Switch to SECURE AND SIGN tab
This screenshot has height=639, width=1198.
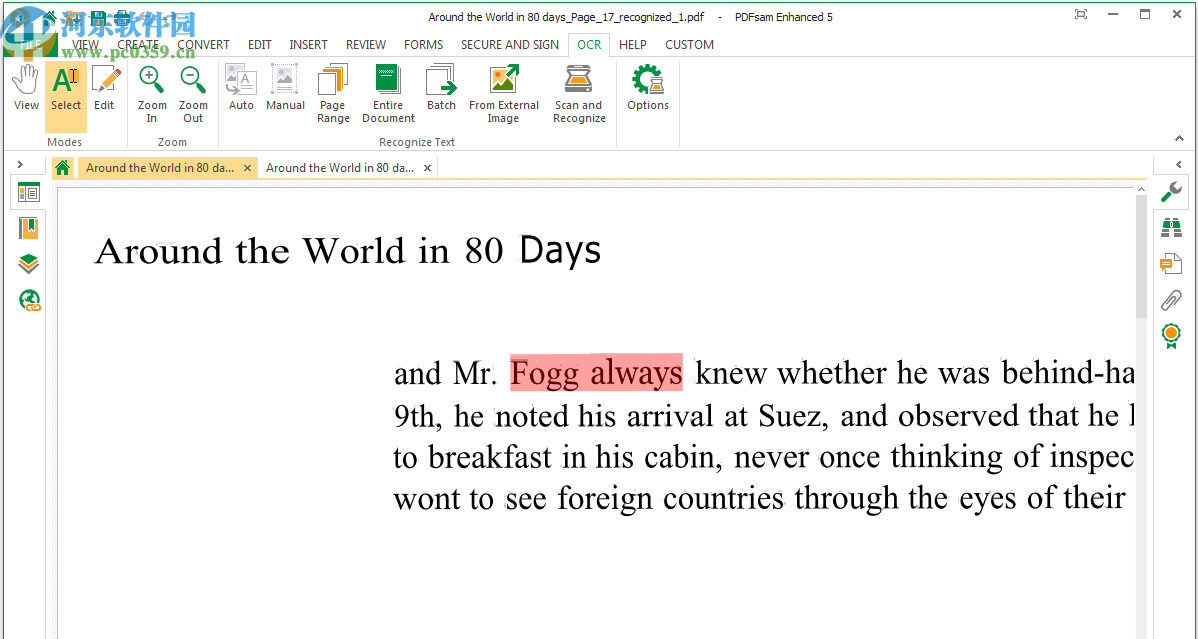pyautogui.click(x=509, y=45)
